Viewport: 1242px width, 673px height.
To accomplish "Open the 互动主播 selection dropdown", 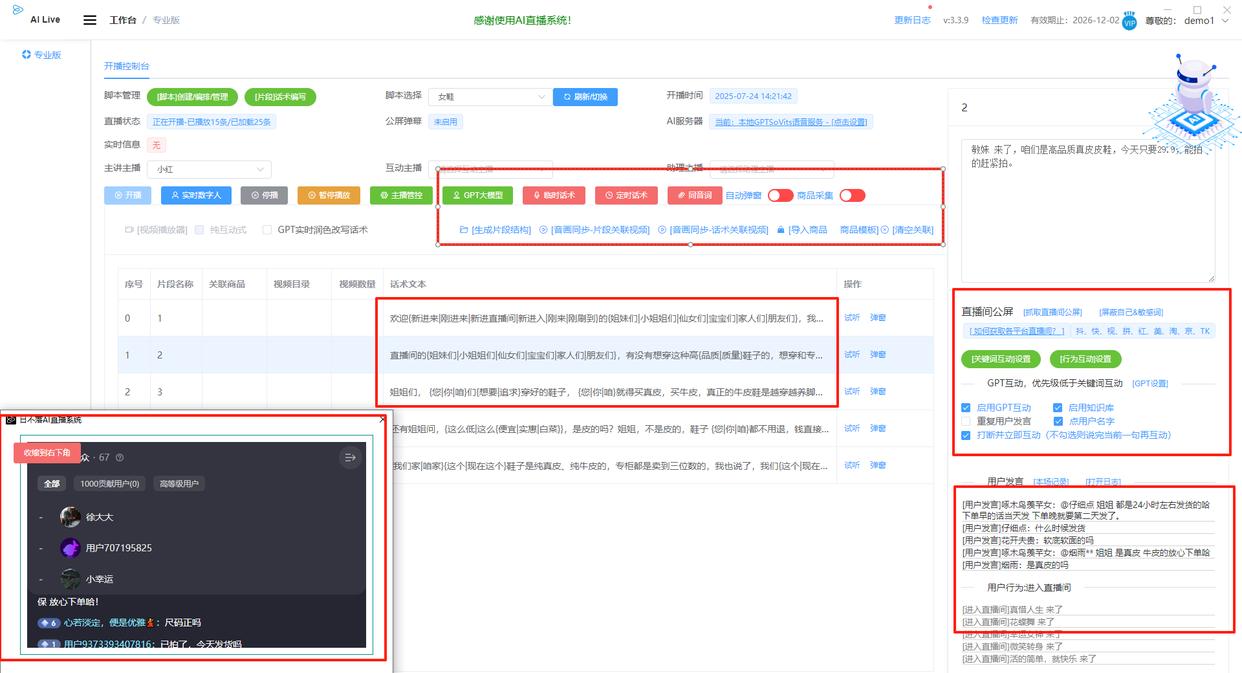I will pyautogui.click(x=490, y=169).
